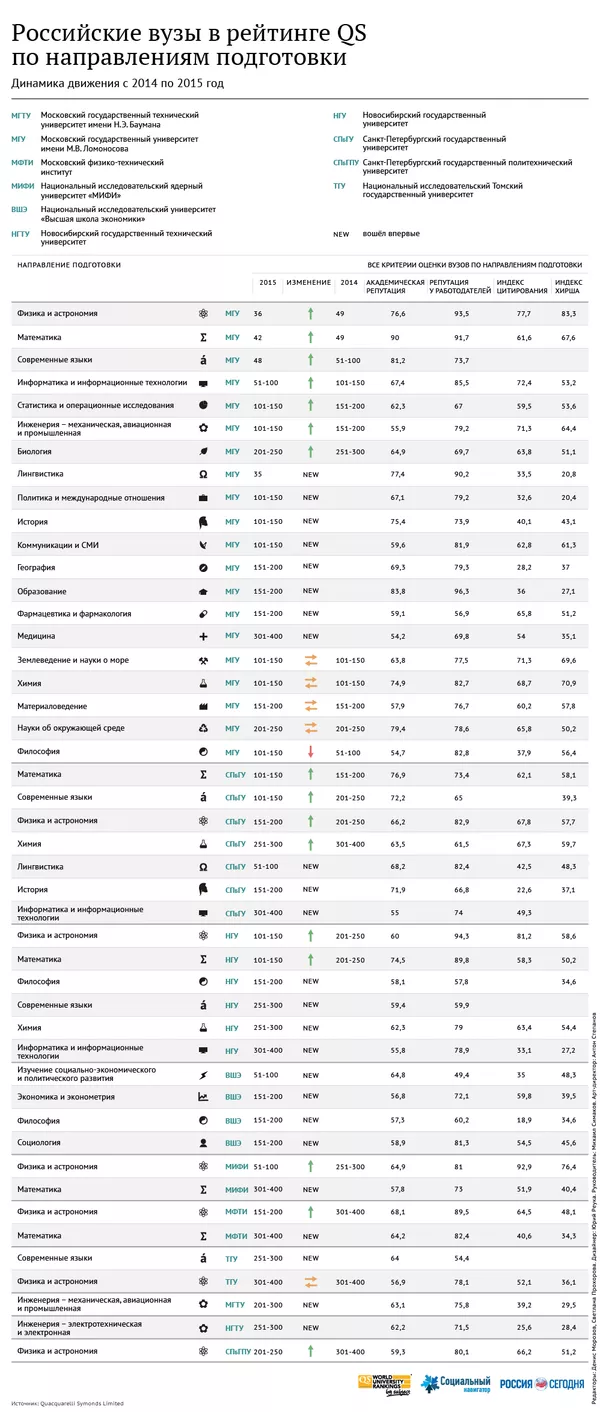Click the Социальный навигатор logo
The image size is (600, 1412).
(455, 1384)
